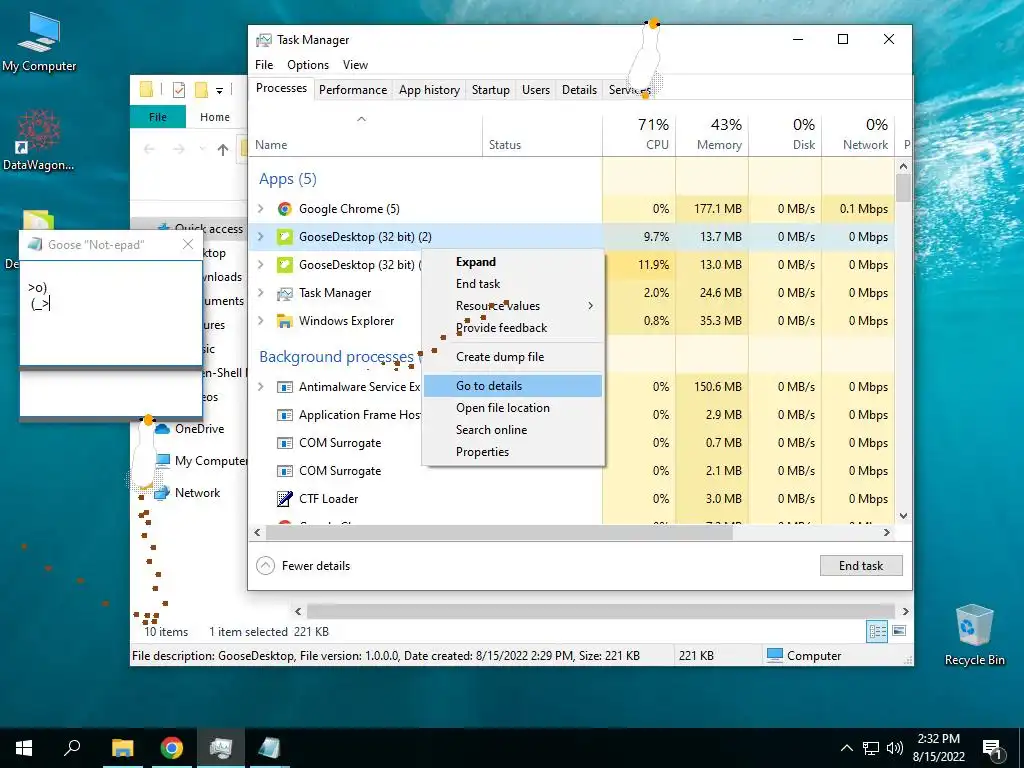Show hidden system tray icons
The width and height of the screenshot is (1024, 768).
pos(846,748)
